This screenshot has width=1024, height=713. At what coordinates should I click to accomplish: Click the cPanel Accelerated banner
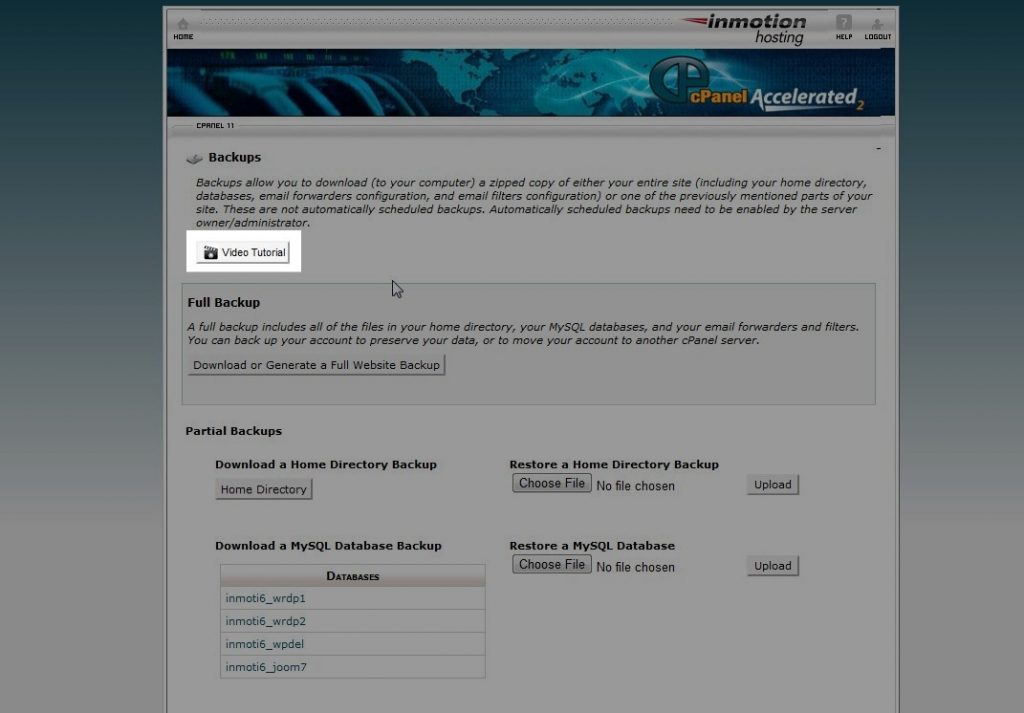(x=530, y=83)
